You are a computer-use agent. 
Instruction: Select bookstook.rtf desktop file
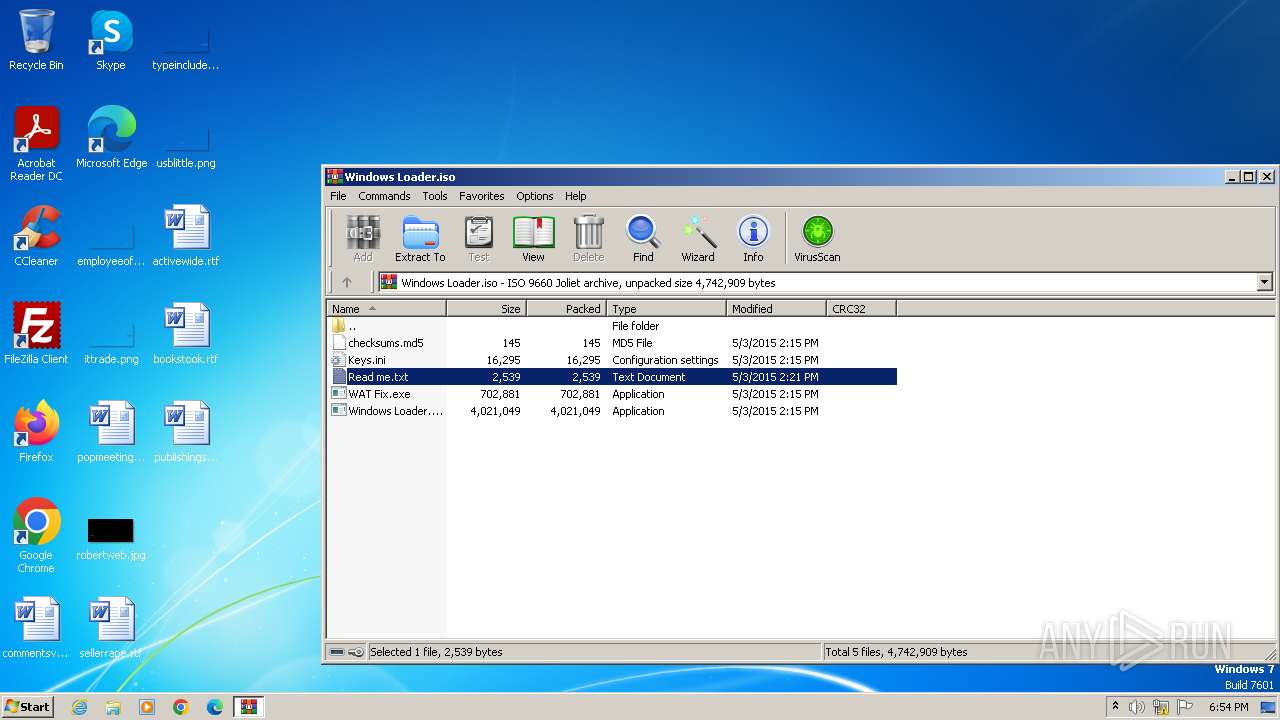[186, 334]
